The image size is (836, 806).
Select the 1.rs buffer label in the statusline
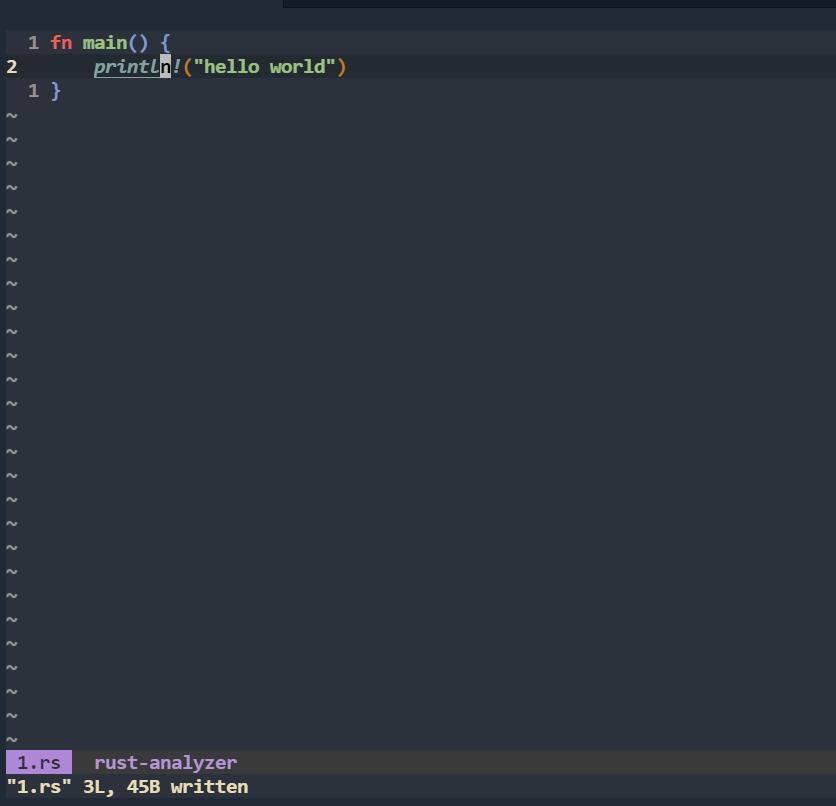click(38, 762)
